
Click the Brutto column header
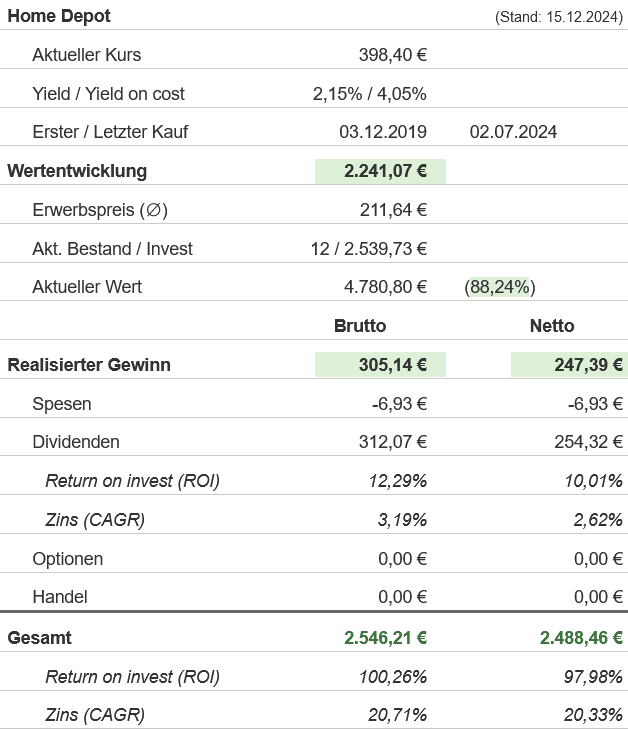[359, 326]
